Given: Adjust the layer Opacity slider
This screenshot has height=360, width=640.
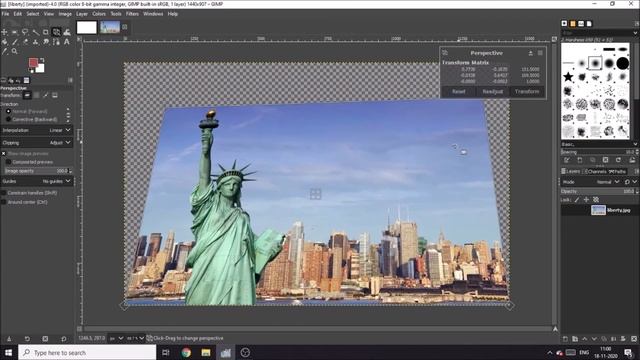Looking at the screenshot, I should point(599,191).
